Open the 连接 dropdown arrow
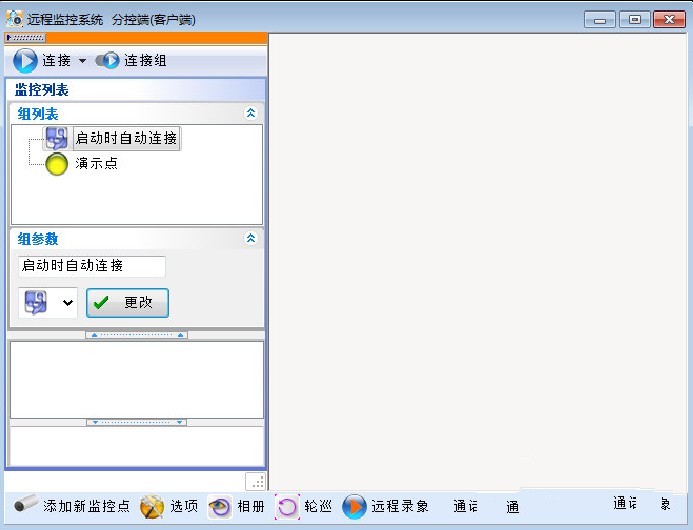The width and height of the screenshot is (693, 530). click(82, 61)
